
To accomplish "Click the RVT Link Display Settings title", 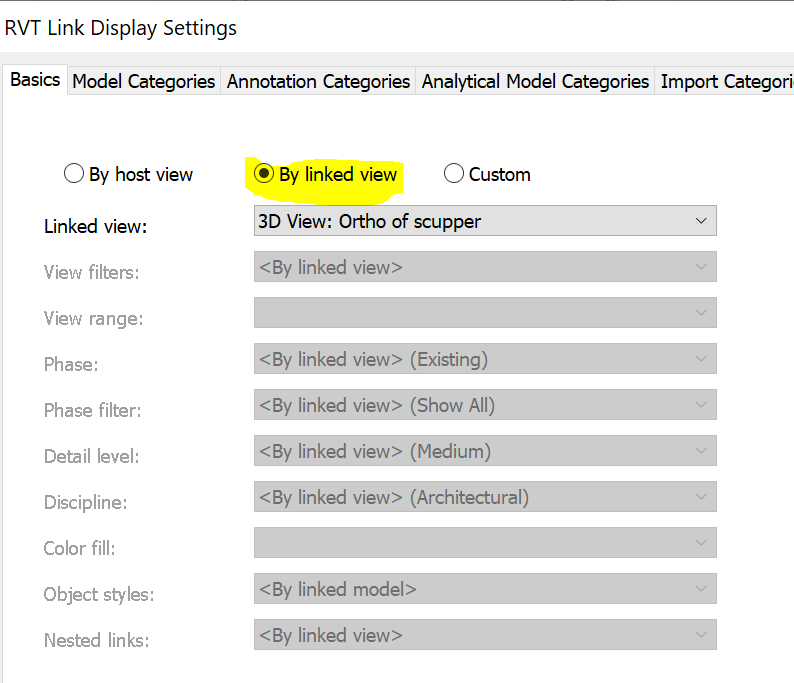I will point(121,28).
